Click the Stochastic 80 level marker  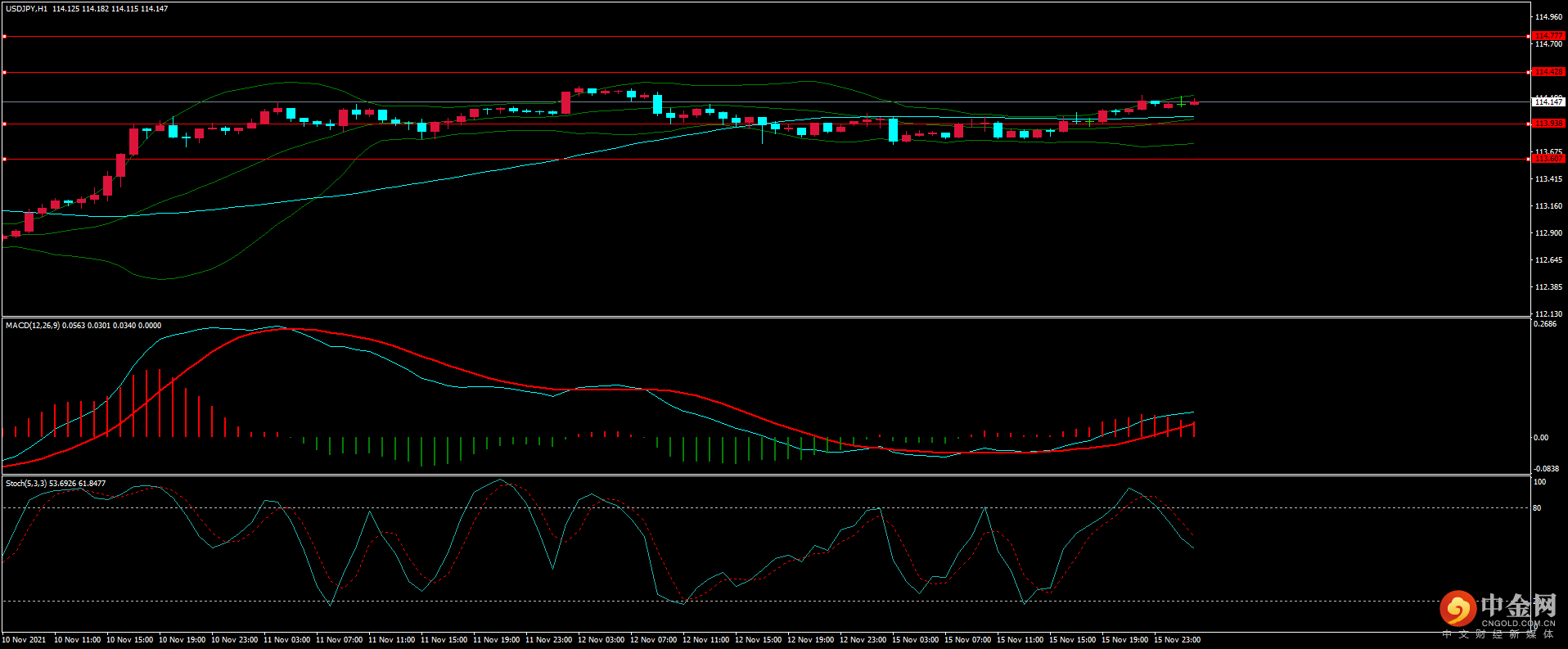1537,508
